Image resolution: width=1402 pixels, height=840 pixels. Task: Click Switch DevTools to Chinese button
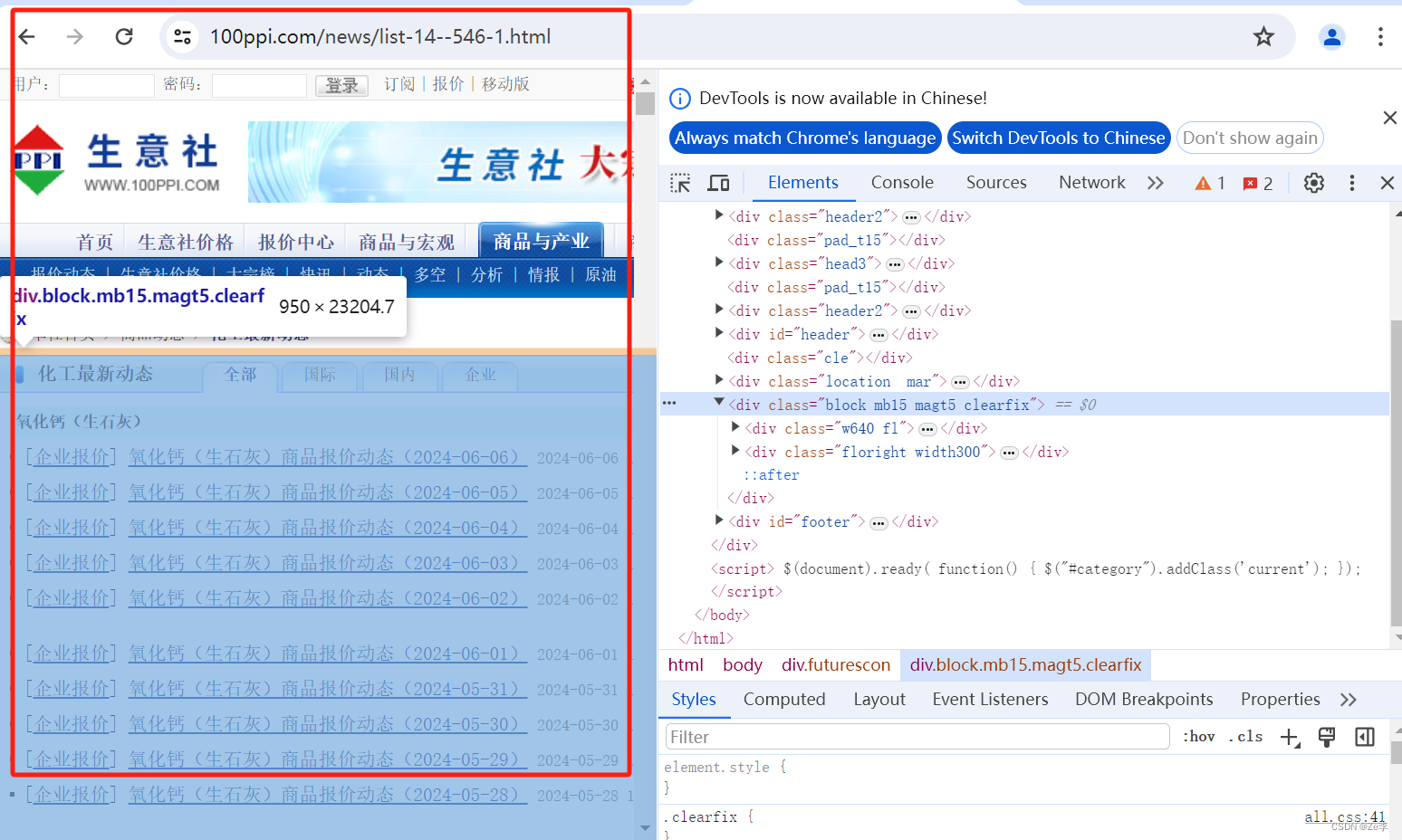coord(1059,138)
